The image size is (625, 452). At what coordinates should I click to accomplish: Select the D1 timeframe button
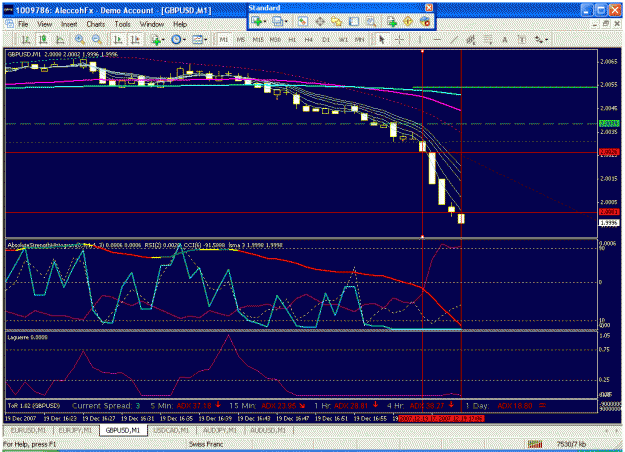[x=326, y=39]
